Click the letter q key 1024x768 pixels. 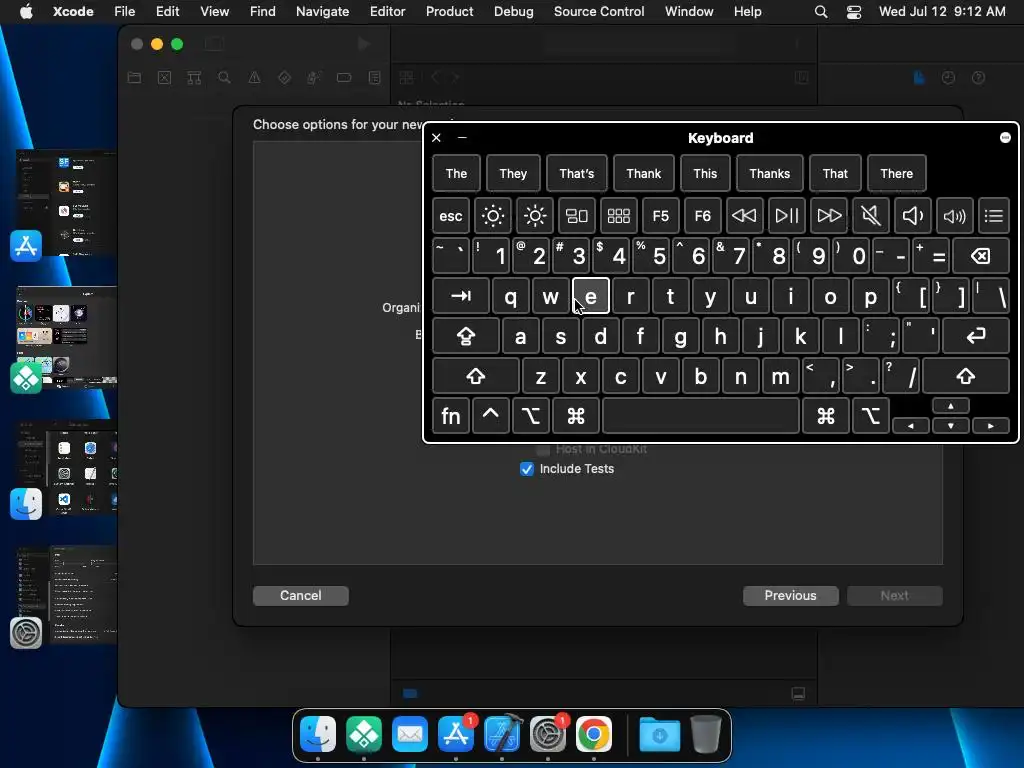tap(511, 296)
